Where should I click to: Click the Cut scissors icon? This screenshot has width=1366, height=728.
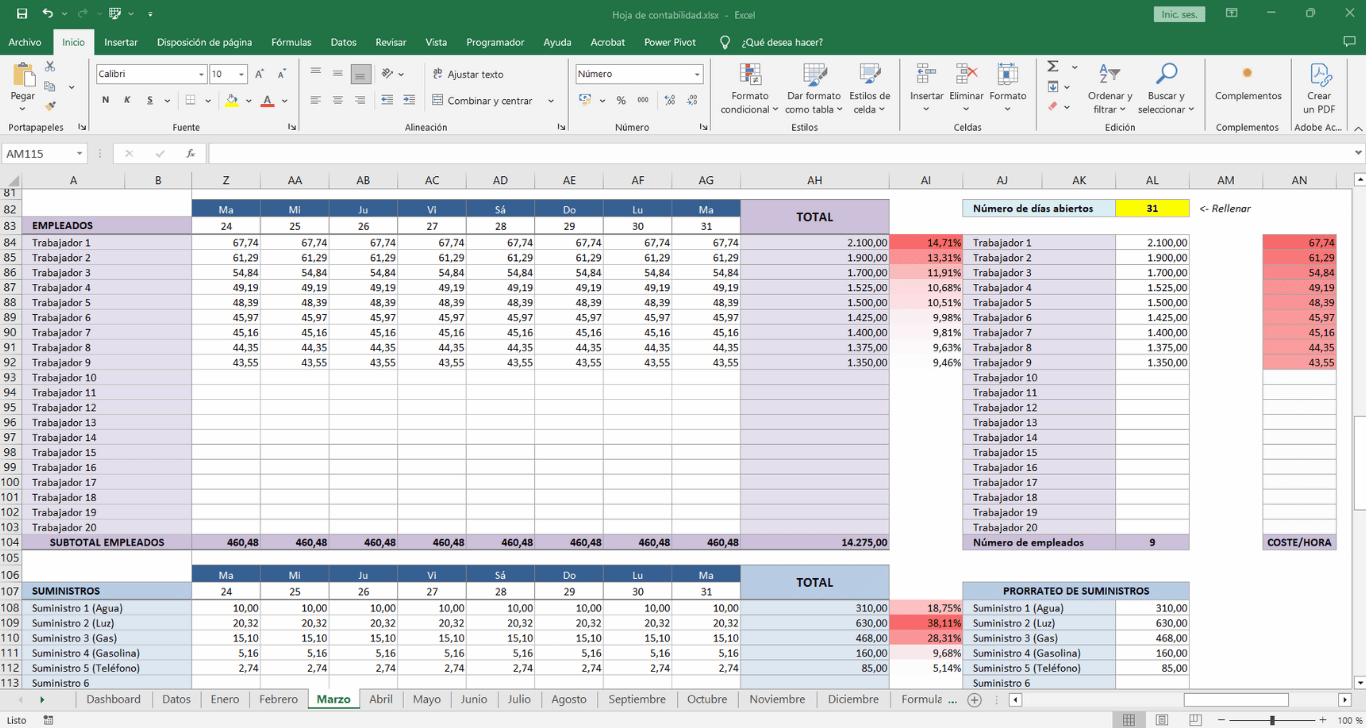point(50,67)
